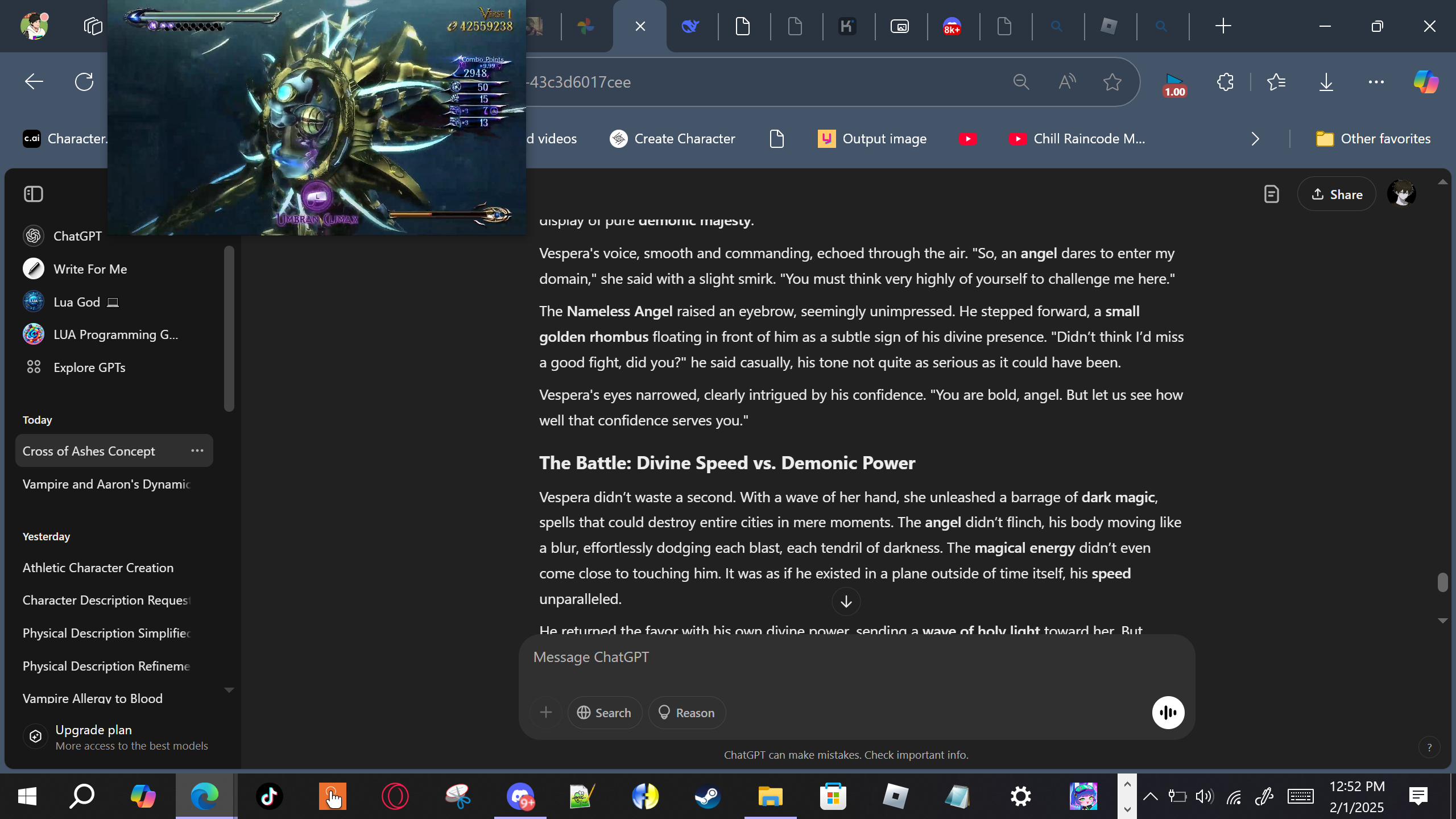This screenshot has width=1456, height=819.
Task: Click Upgrade plan in the sidebar
Action: [93, 730]
